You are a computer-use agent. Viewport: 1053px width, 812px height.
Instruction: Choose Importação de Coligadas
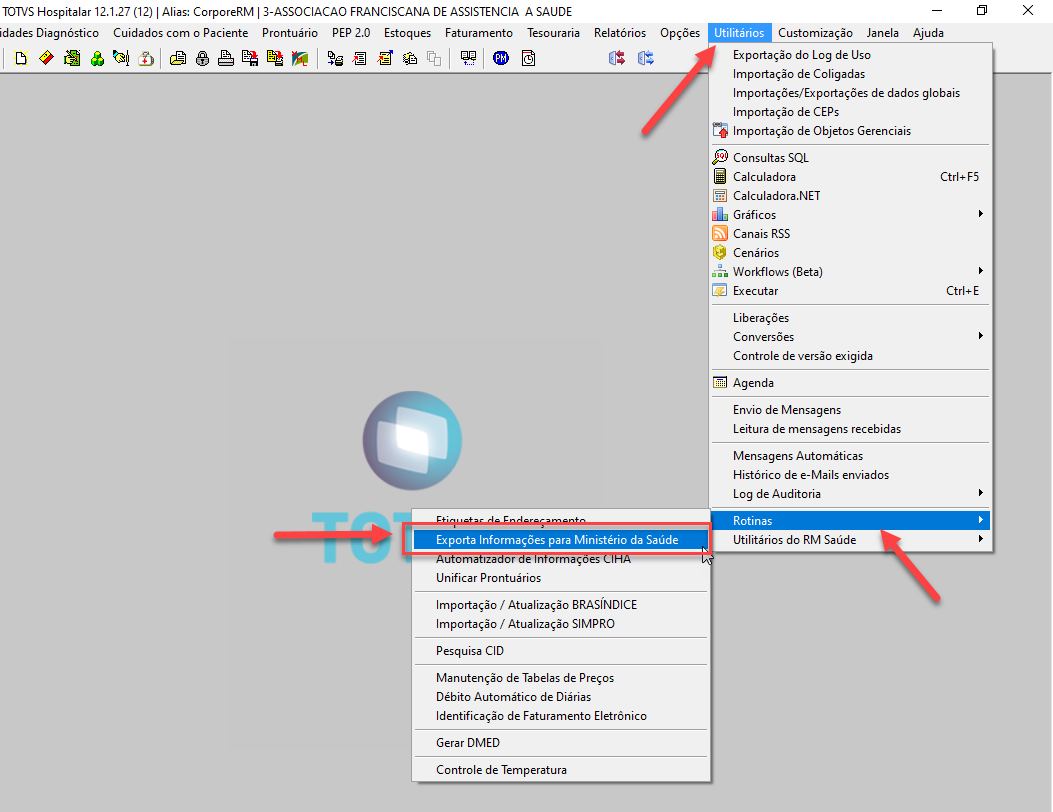click(x=850, y=74)
